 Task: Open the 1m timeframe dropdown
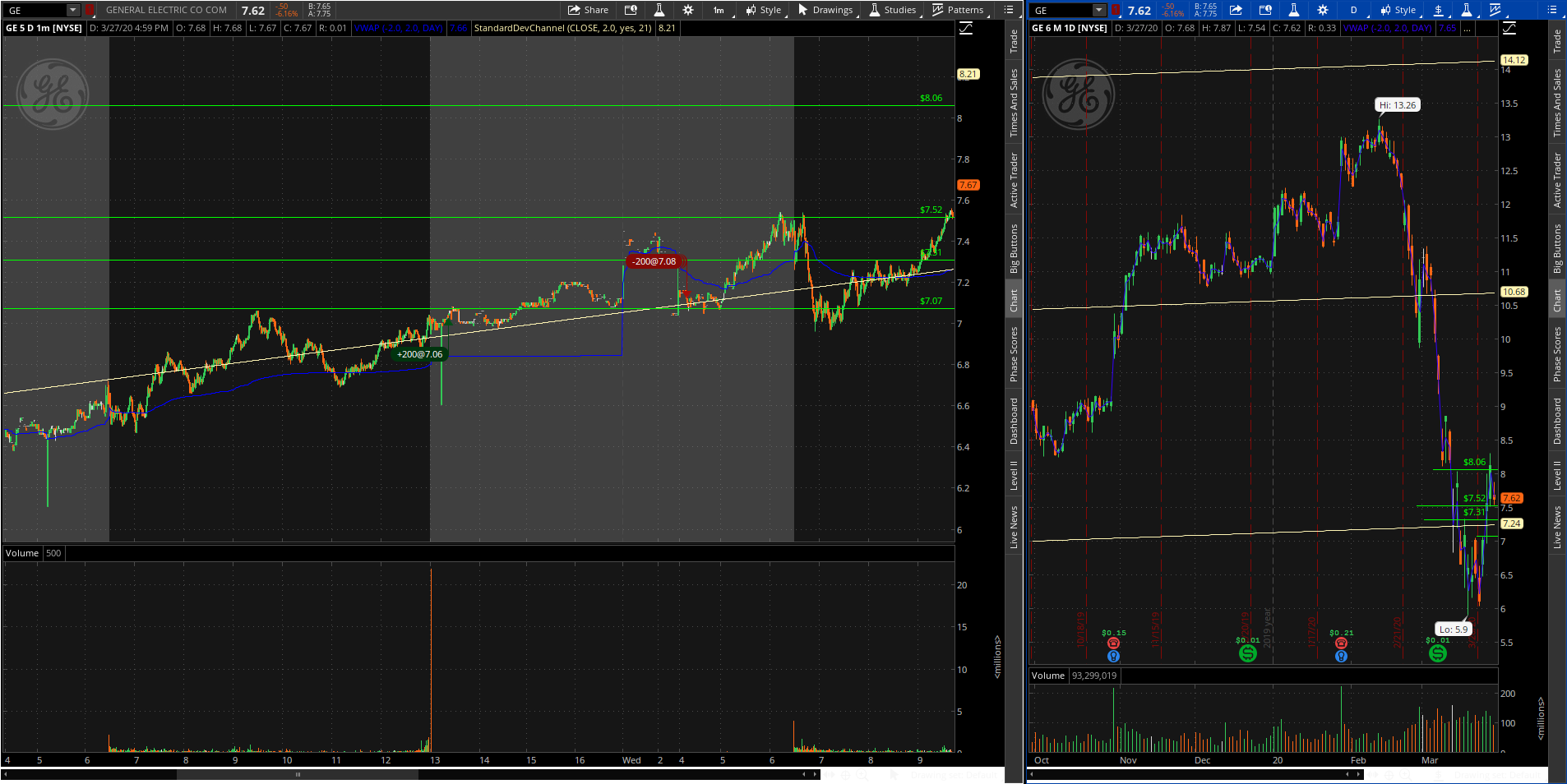(719, 10)
